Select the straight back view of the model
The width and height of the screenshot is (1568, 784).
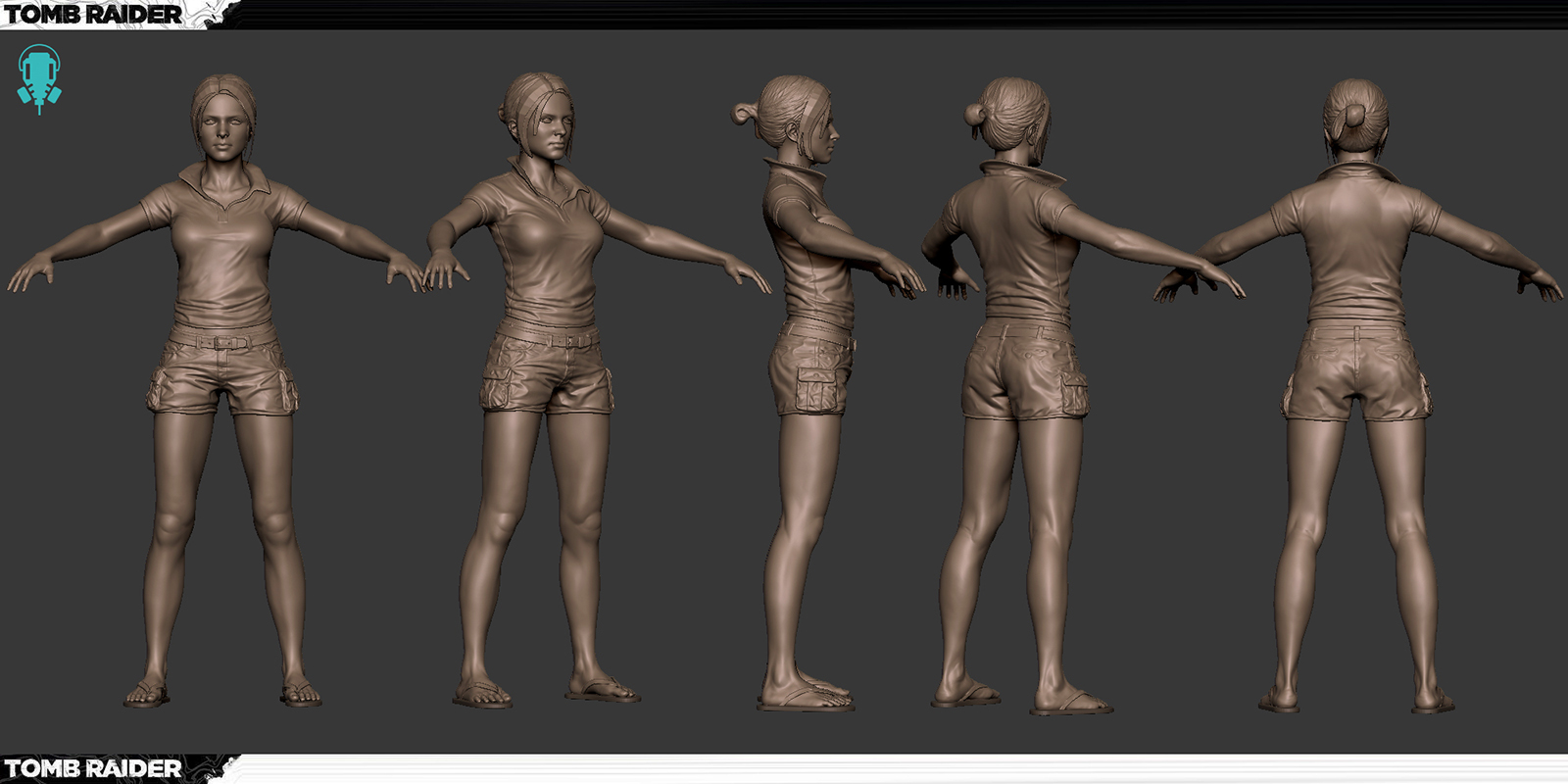click(1357, 394)
